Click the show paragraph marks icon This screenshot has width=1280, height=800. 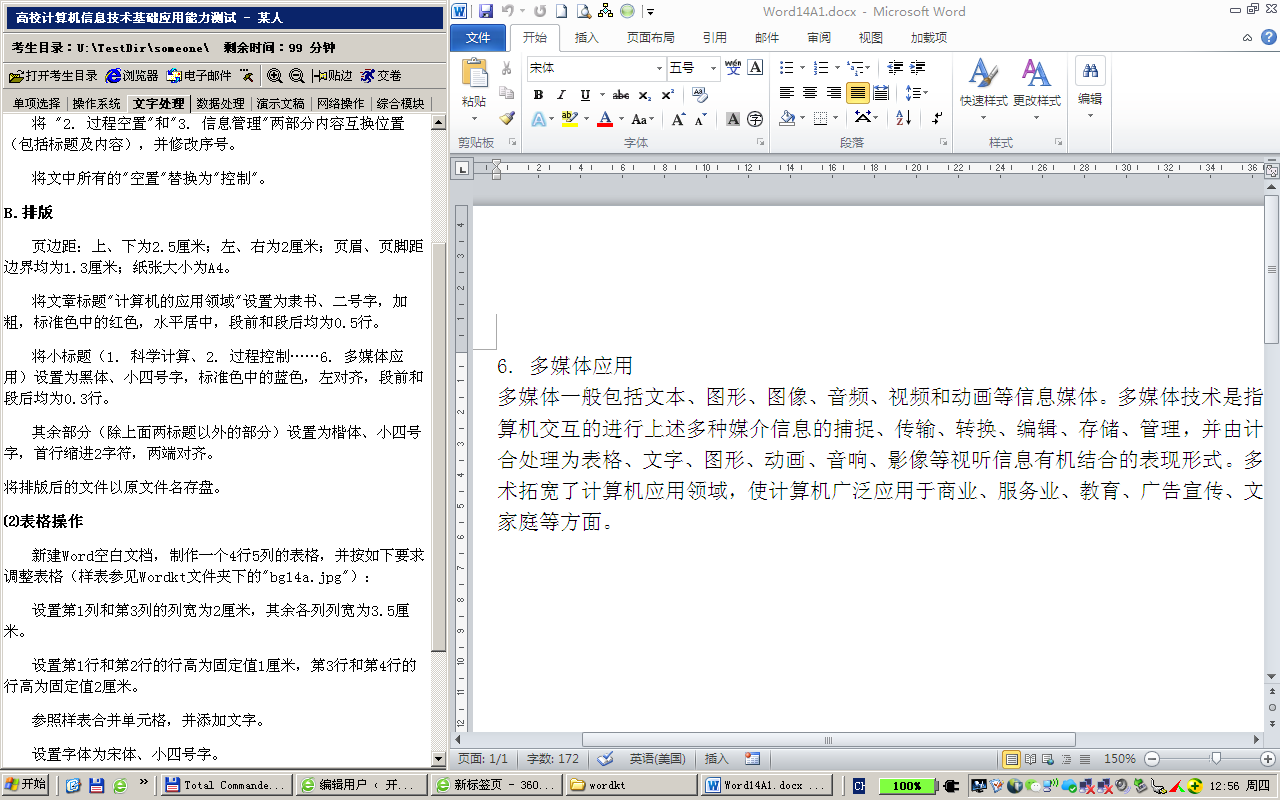937,118
